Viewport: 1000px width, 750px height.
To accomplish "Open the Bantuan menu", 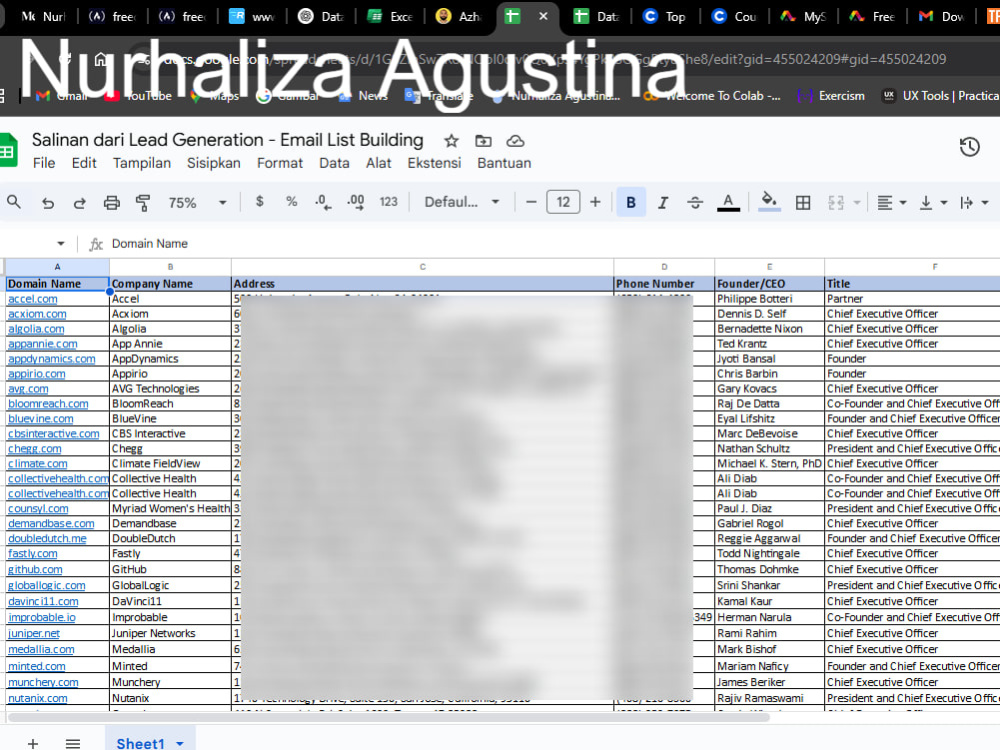I will (504, 163).
